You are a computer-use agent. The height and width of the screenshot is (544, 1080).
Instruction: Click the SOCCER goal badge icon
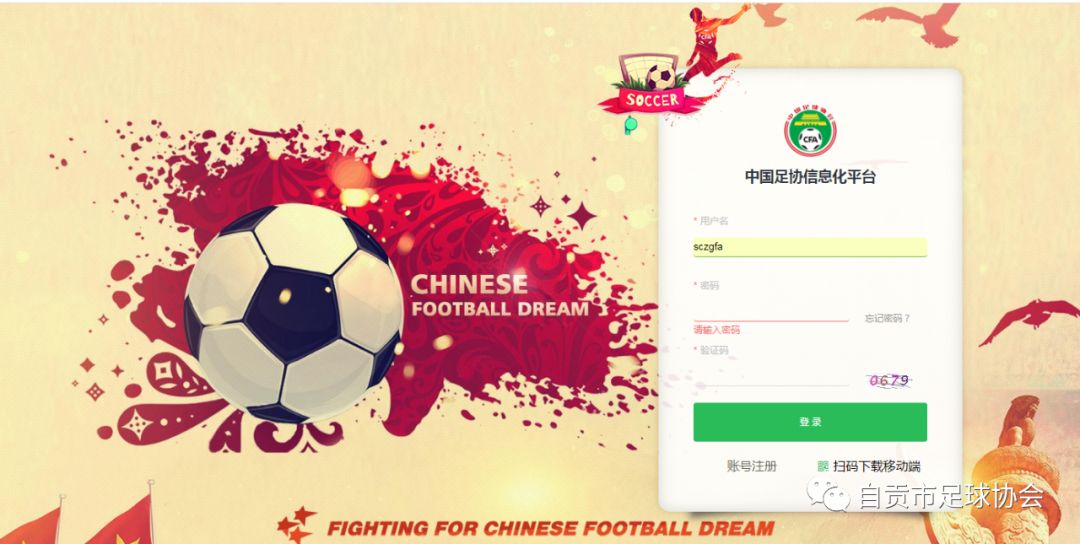[652, 83]
